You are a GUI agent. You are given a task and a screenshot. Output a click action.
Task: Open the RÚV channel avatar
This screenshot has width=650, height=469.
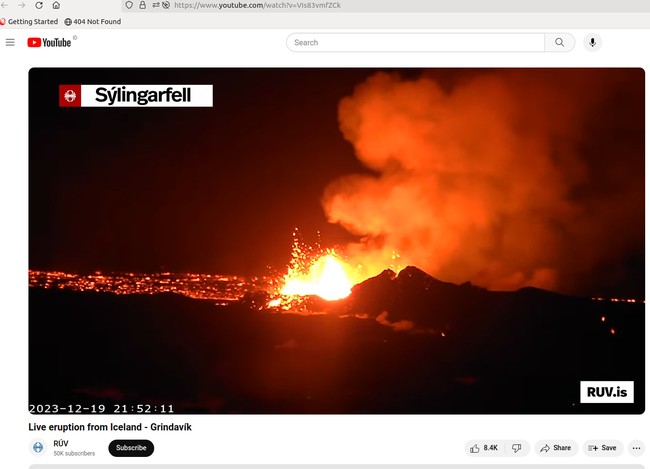click(x=38, y=448)
